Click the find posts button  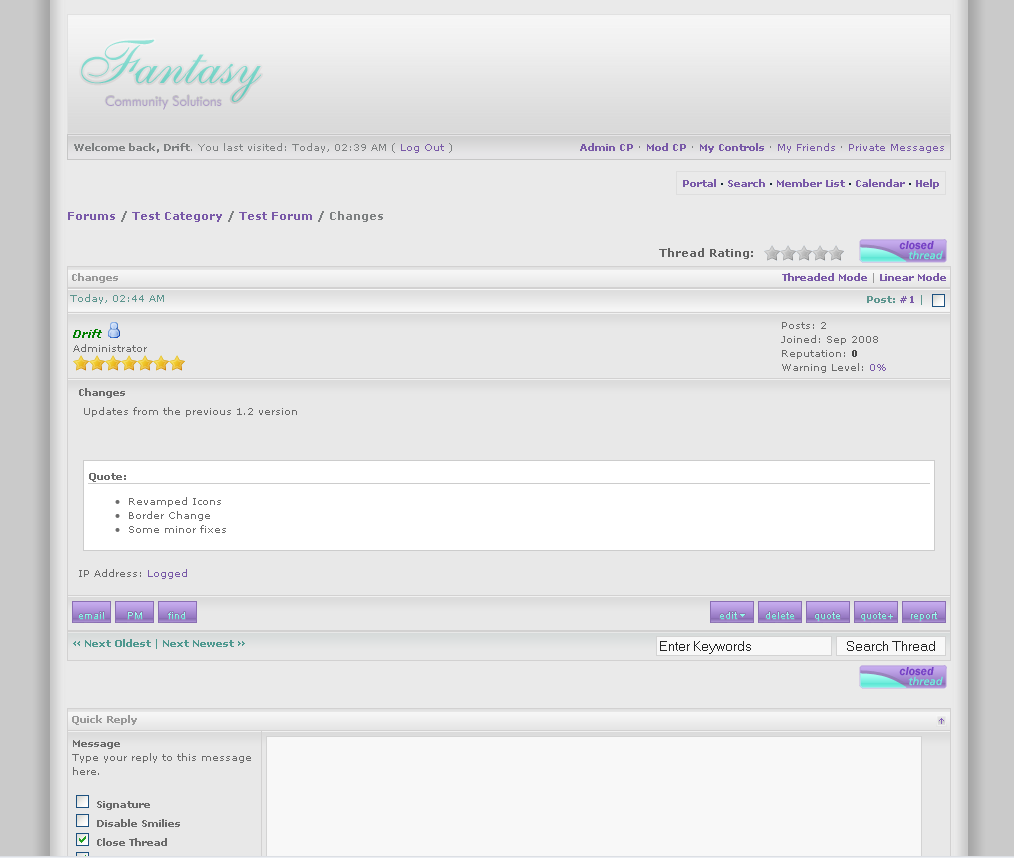177,613
